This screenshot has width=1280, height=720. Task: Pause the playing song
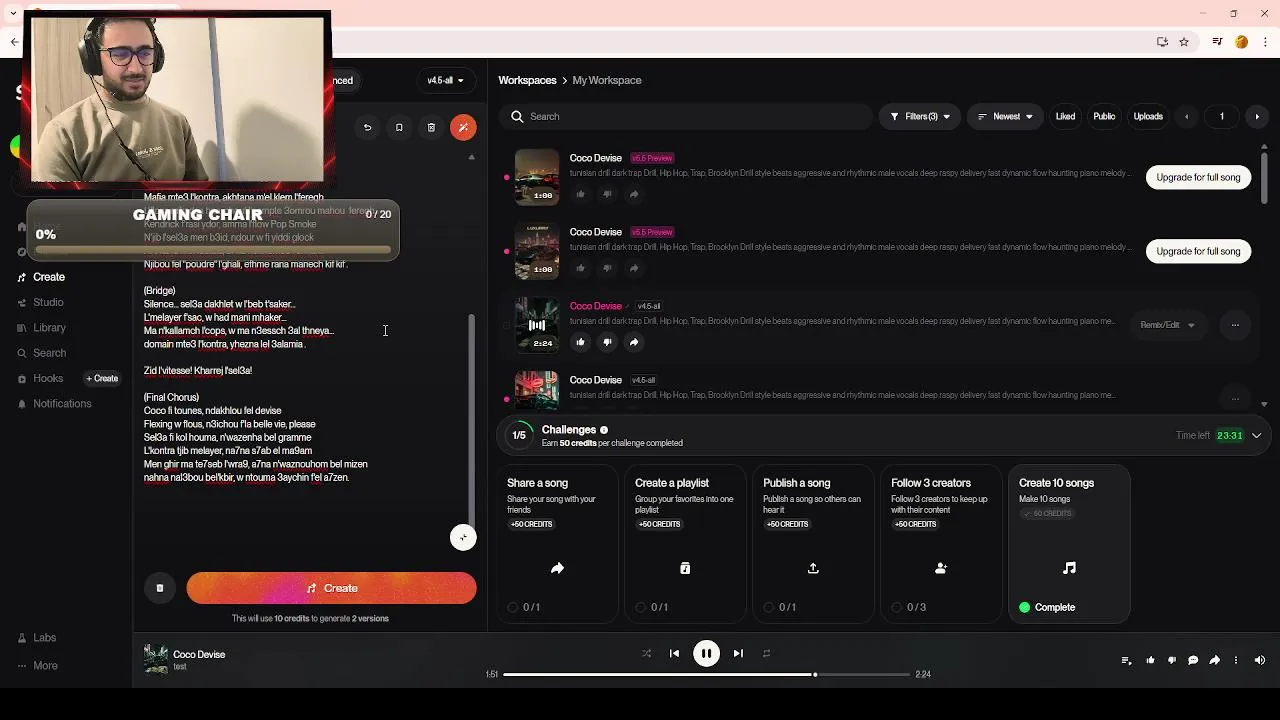point(706,653)
